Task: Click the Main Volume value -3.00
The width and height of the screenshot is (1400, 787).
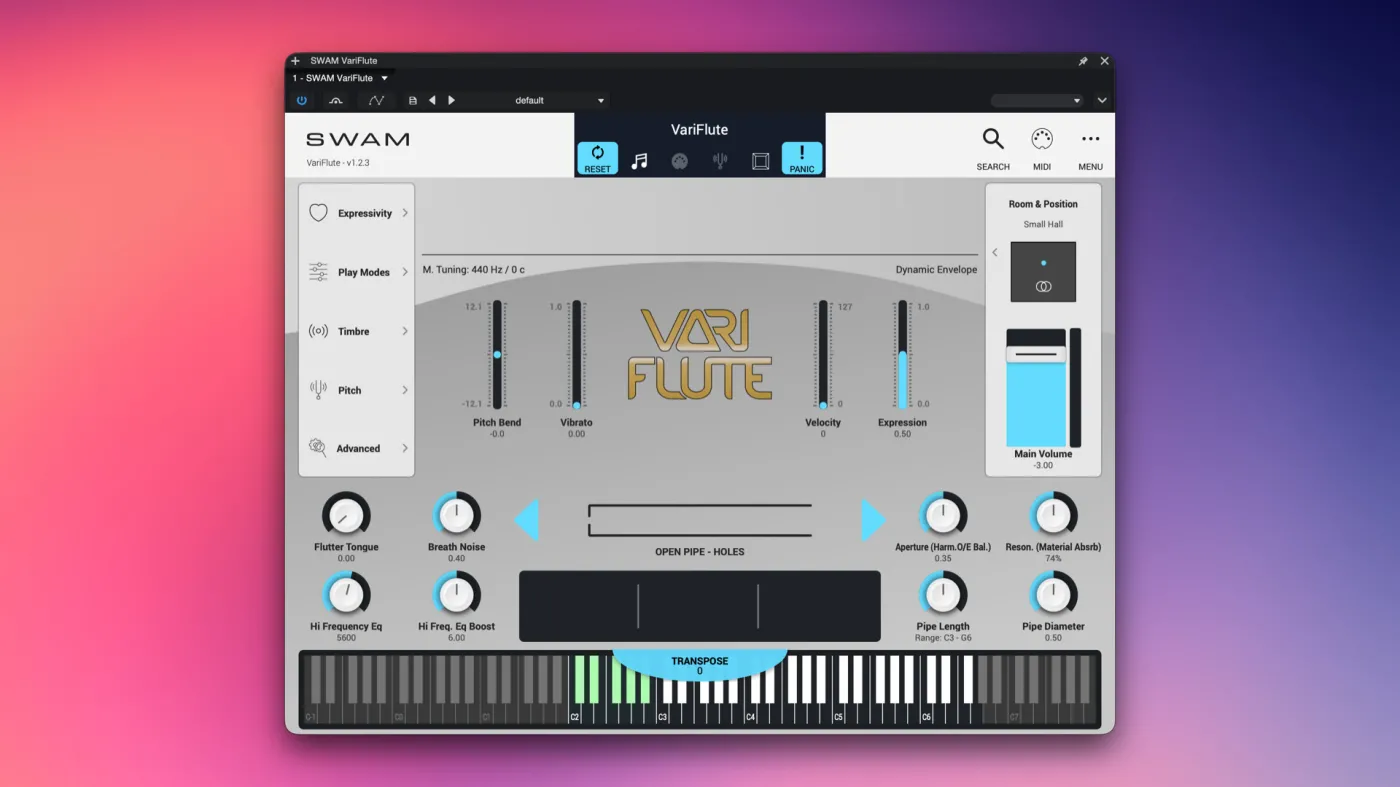Action: tap(1043, 465)
